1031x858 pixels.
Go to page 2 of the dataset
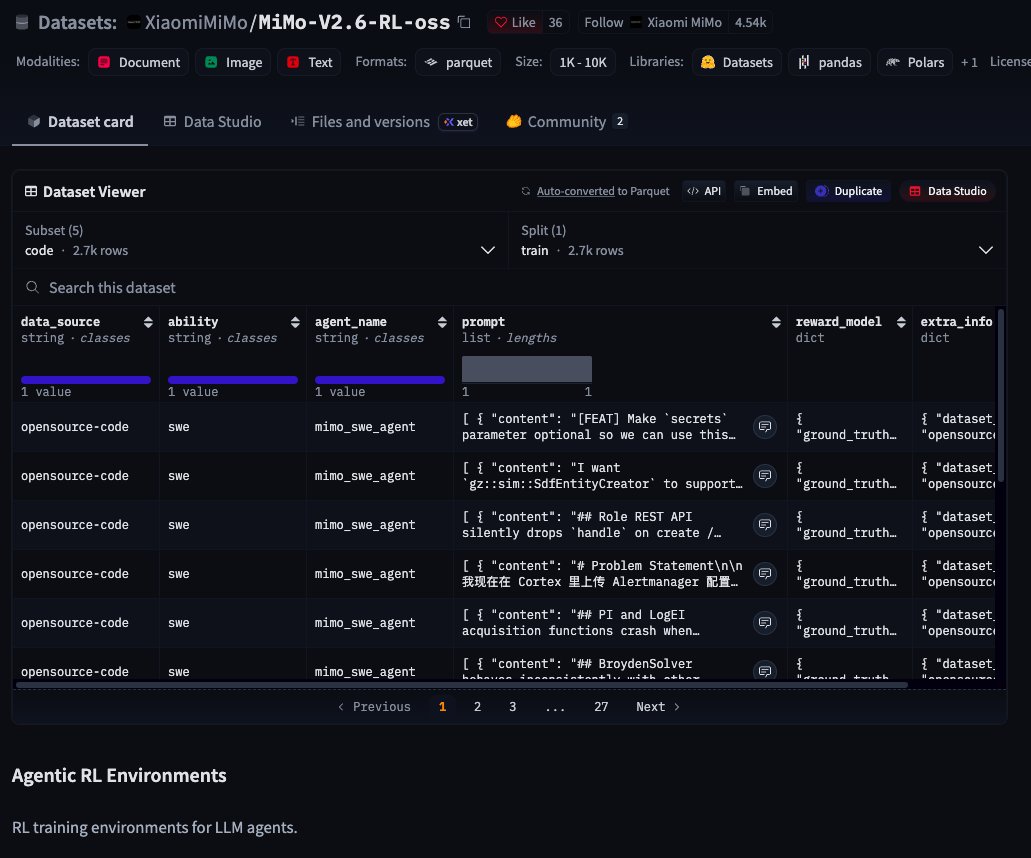(x=477, y=707)
